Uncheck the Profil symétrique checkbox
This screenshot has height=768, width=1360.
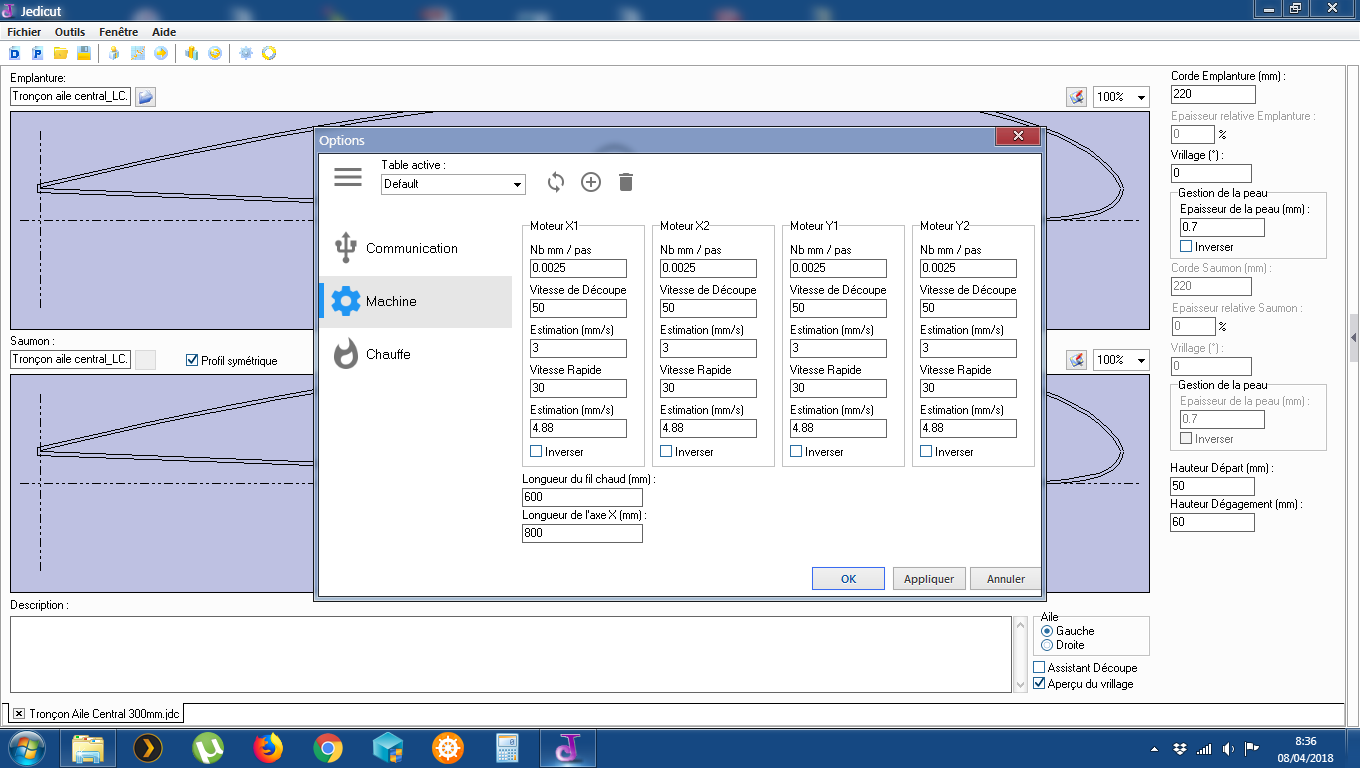coord(193,361)
